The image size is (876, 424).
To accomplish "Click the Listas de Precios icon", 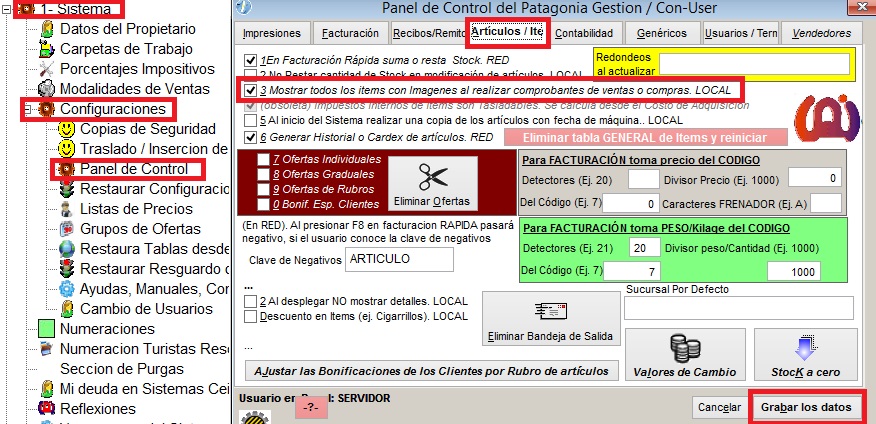I will (67, 209).
